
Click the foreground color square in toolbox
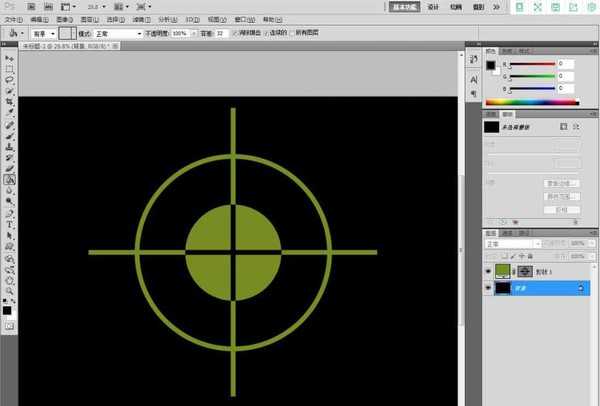[x=7, y=310]
